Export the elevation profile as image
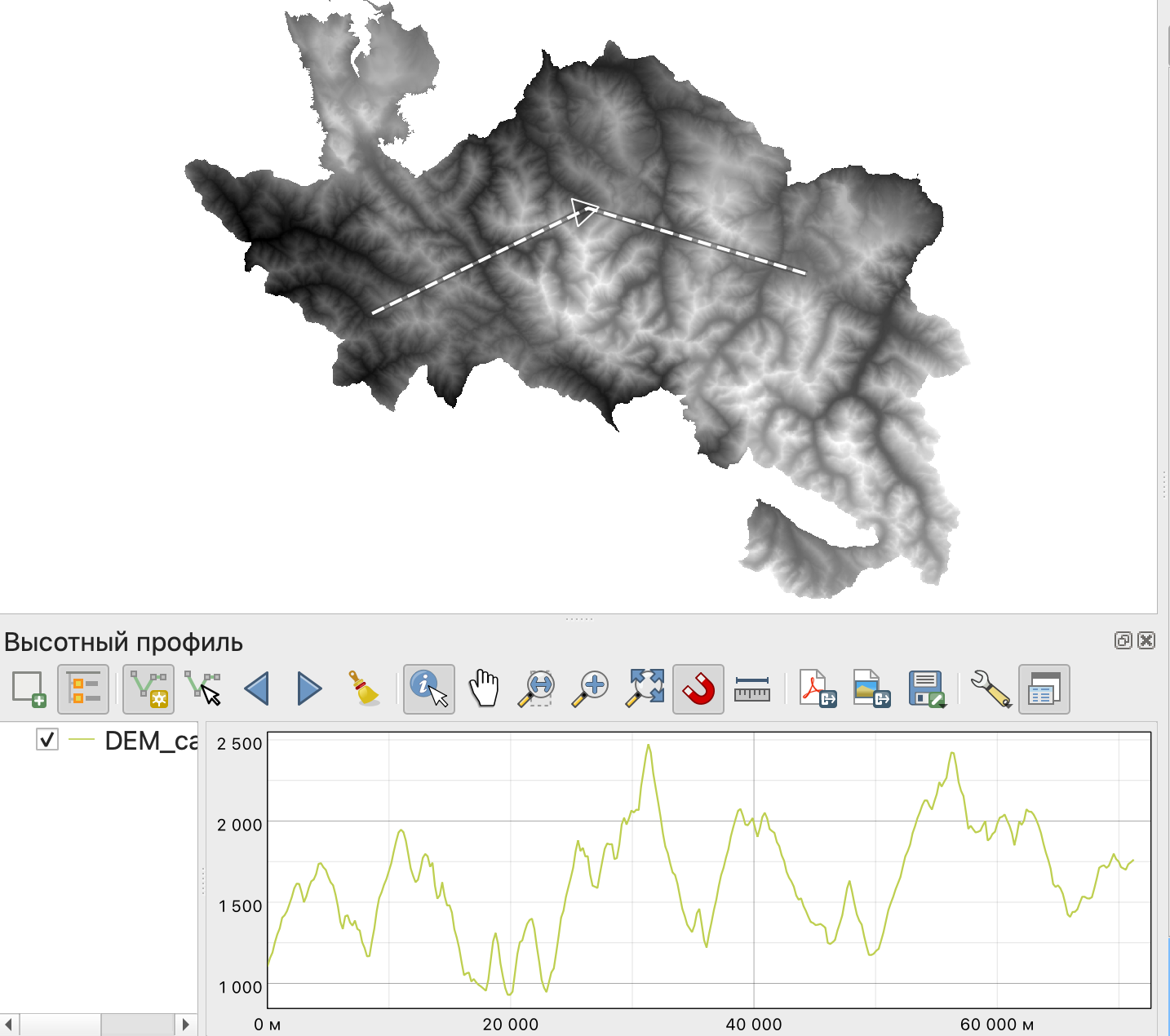This screenshot has height=1036, width=1170. [871, 689]
